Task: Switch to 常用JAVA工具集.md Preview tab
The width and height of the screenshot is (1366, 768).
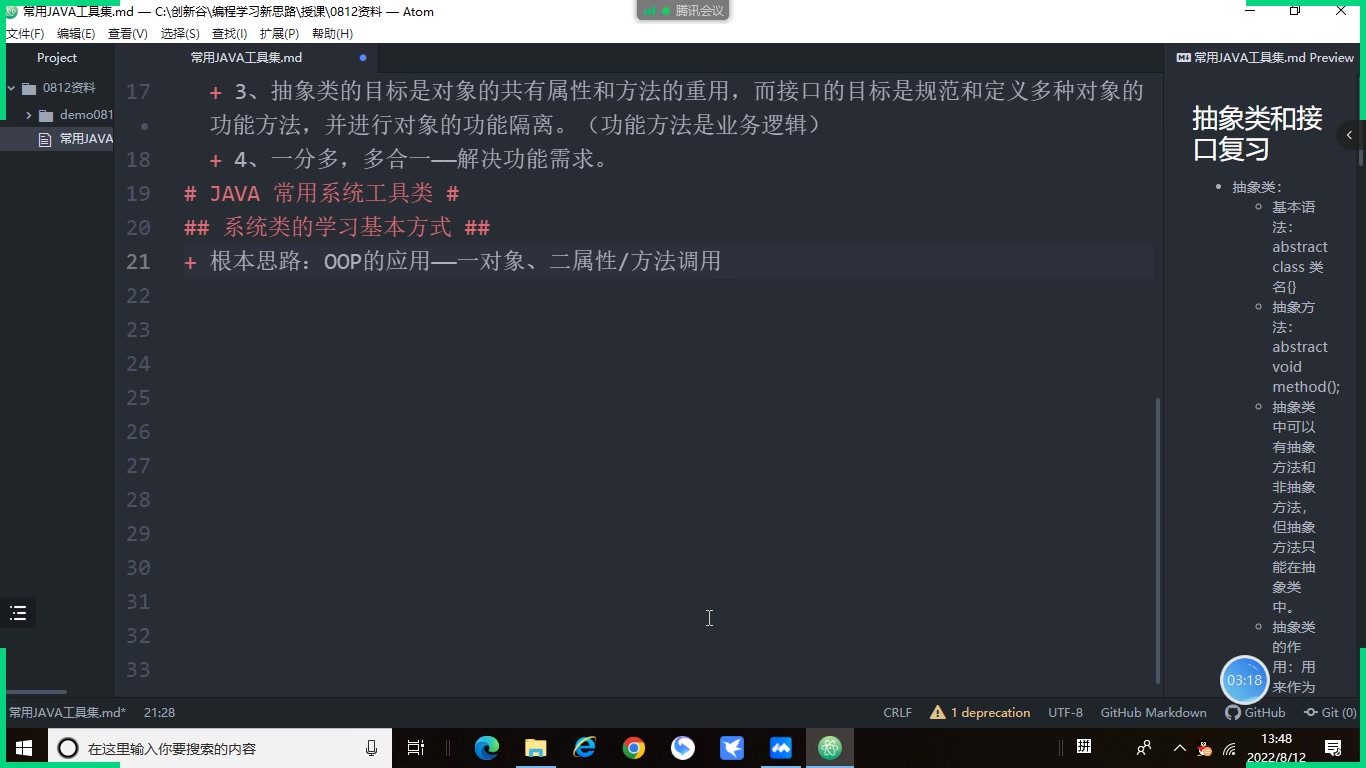Action: [1265, 58]
